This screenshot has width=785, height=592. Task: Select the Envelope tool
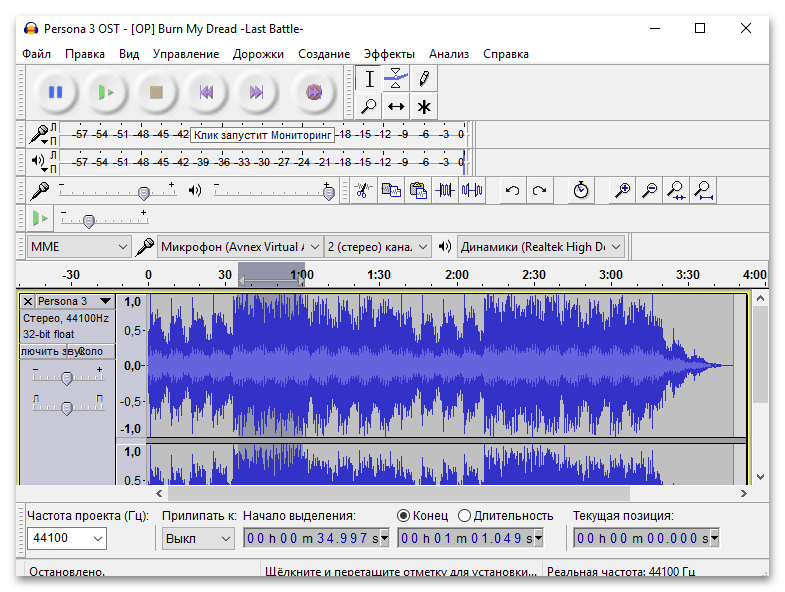coord(396,79)
